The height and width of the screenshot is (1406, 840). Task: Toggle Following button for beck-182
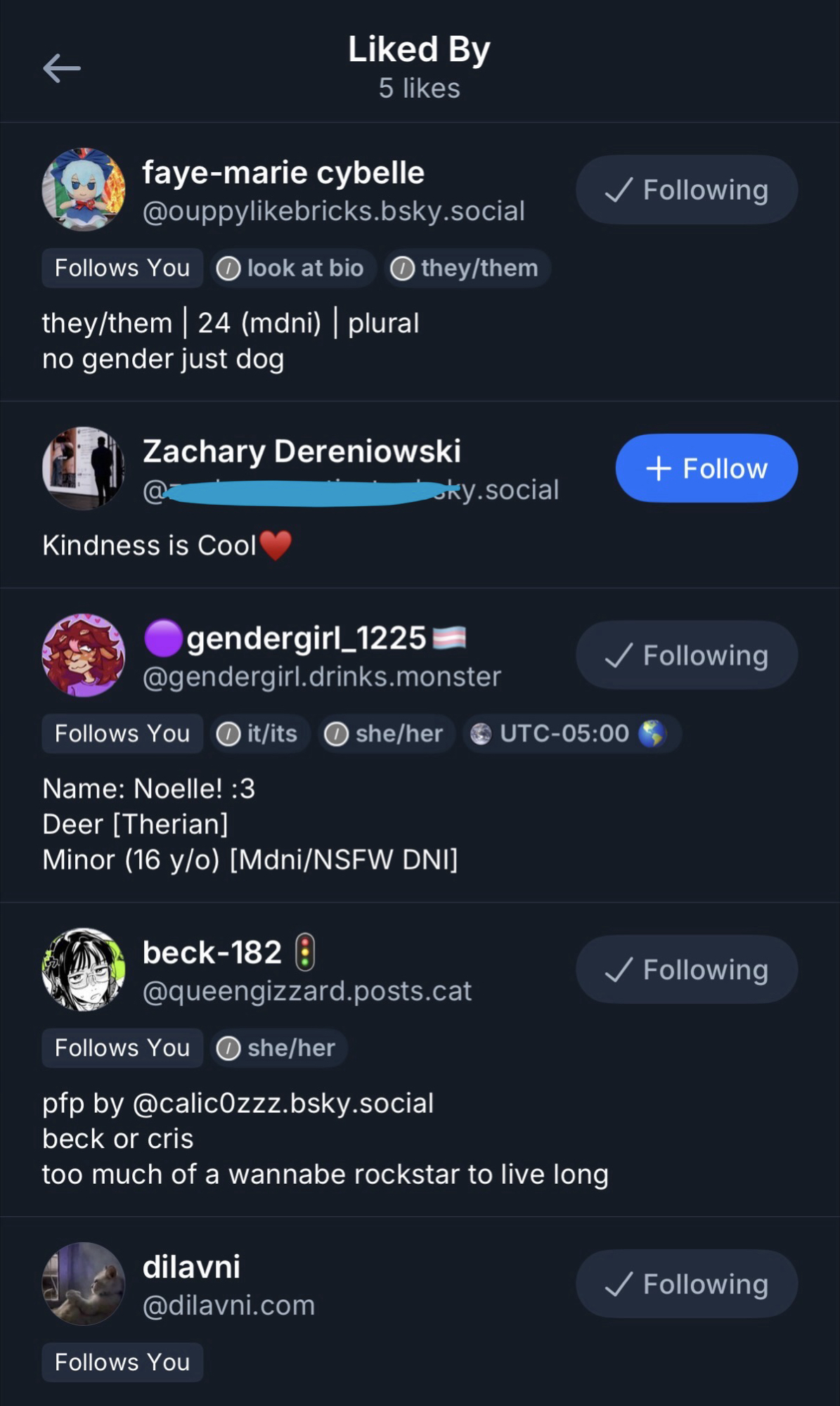[687, 969]
